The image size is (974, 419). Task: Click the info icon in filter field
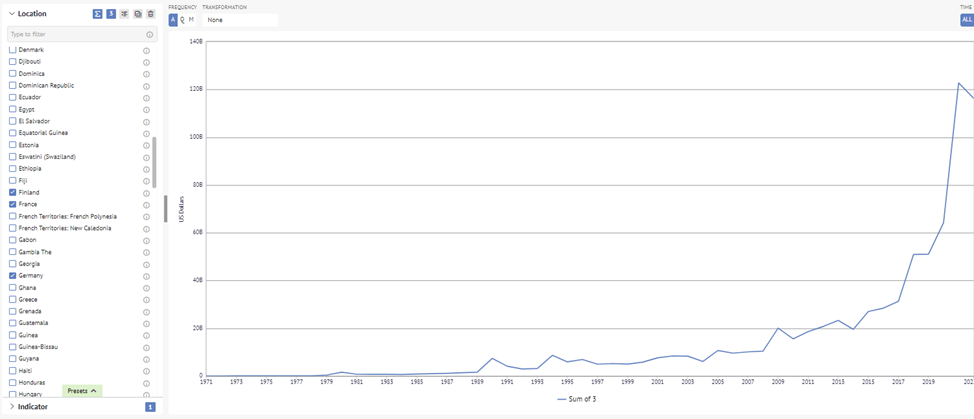150,35
